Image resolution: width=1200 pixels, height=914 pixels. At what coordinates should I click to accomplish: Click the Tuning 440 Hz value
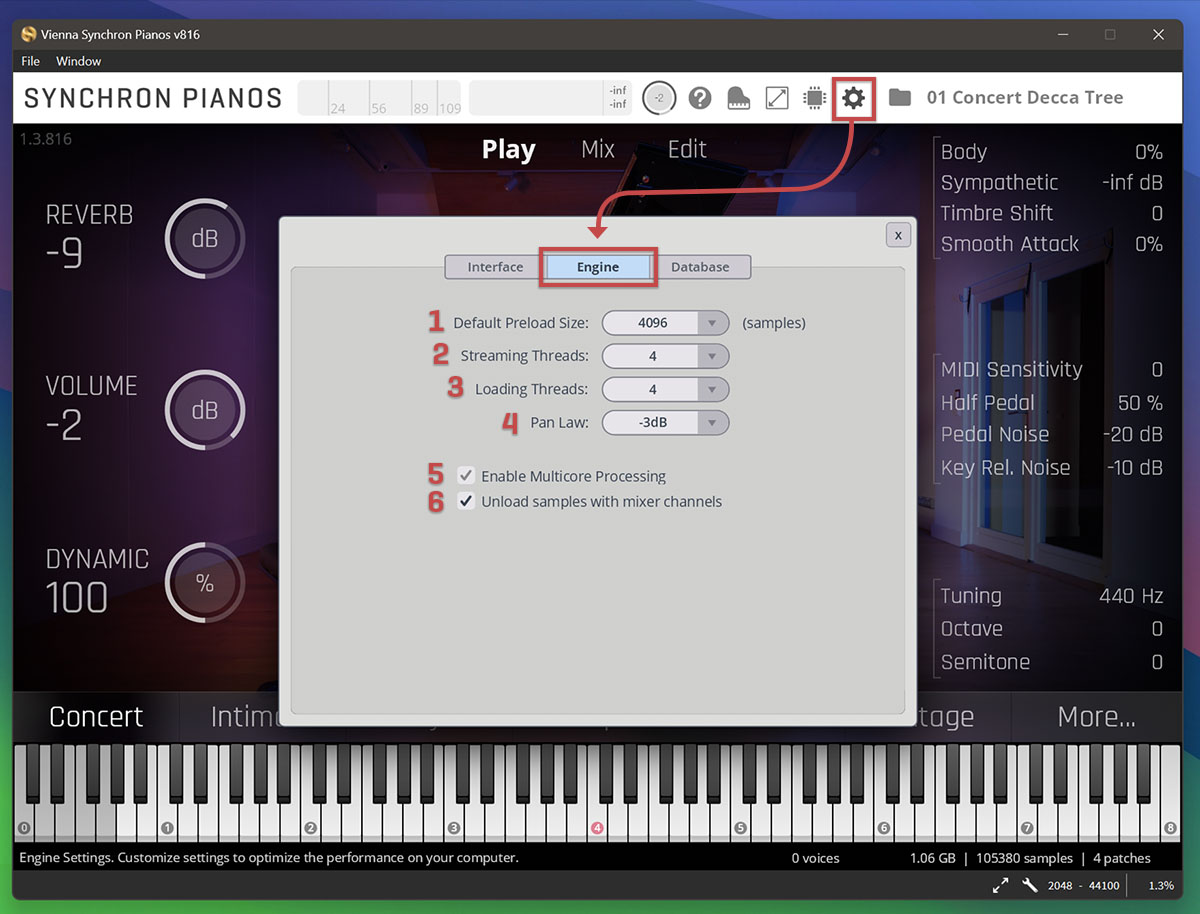[1131, 596]
